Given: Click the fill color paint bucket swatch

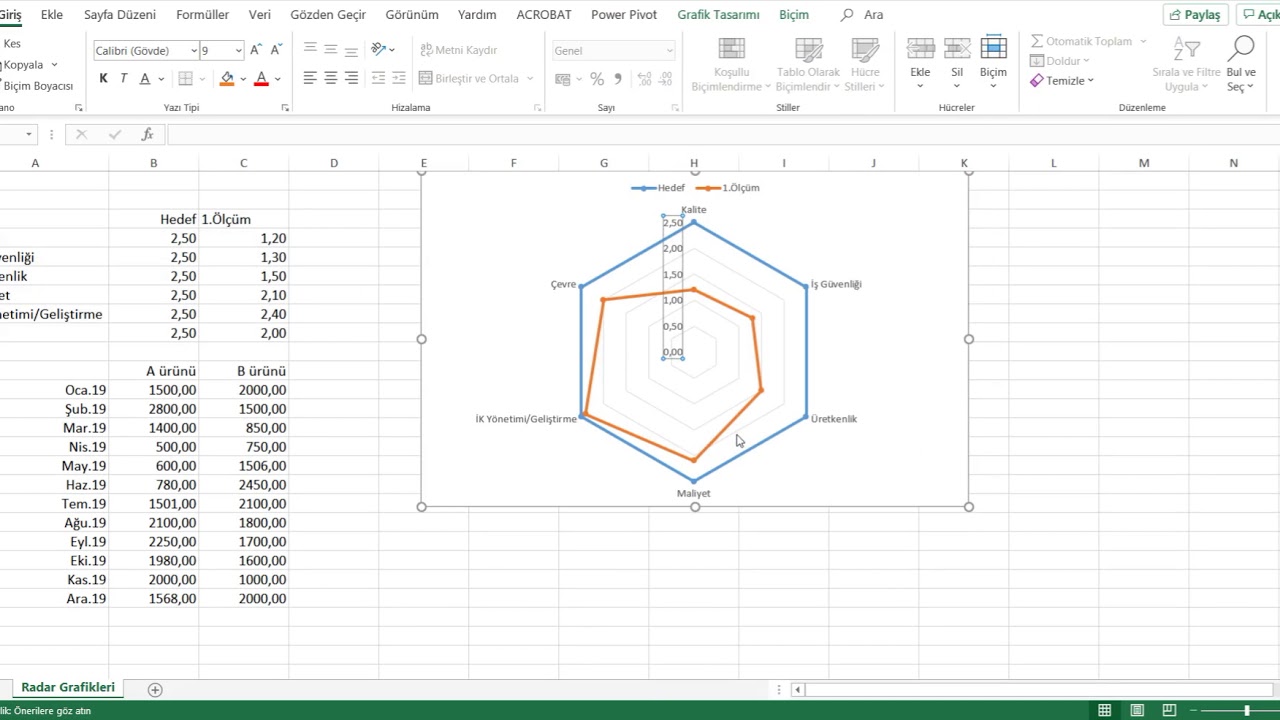Looking at the screenshot, I should (x=227, y=79).
